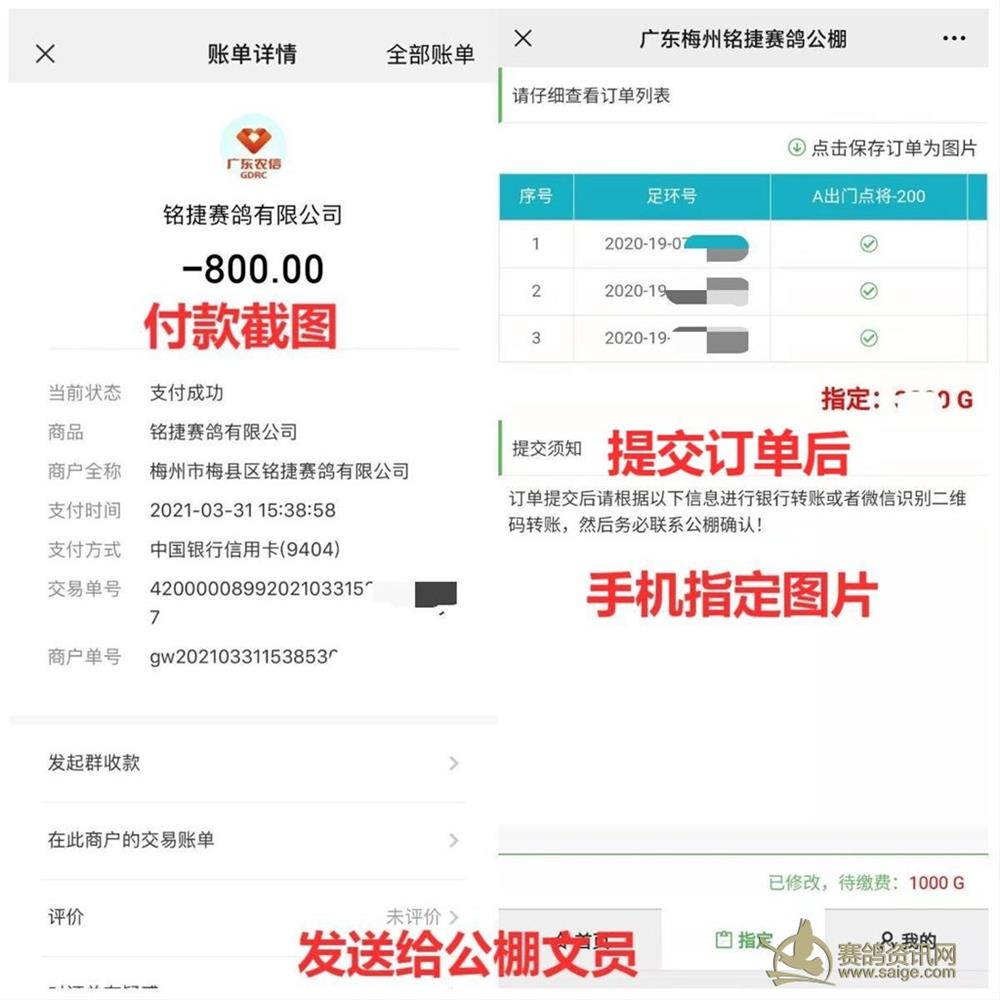Select the merchant order number starting gw2021

point(244,656)
